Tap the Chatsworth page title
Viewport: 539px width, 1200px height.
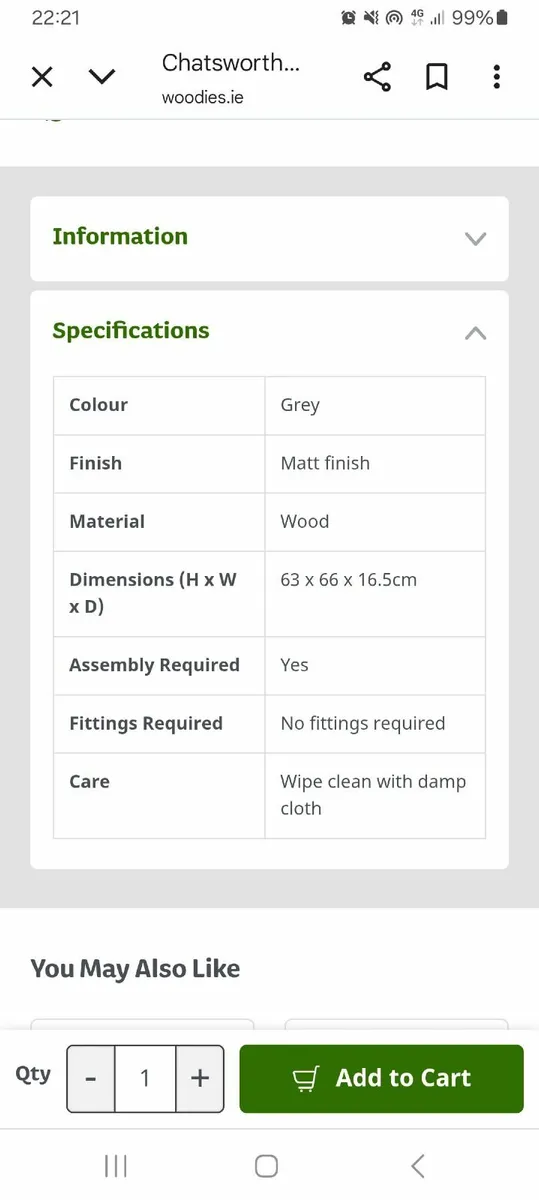coord(231,63)
